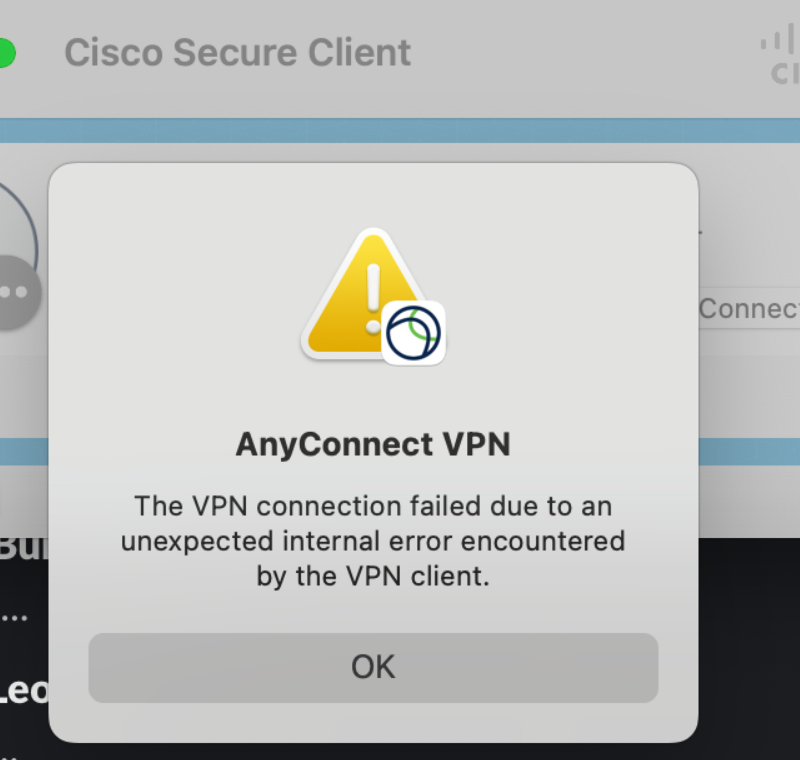Click the VPN connection failure message text
The height and width of the screenshot is (760, 800).
coord(374,541)
